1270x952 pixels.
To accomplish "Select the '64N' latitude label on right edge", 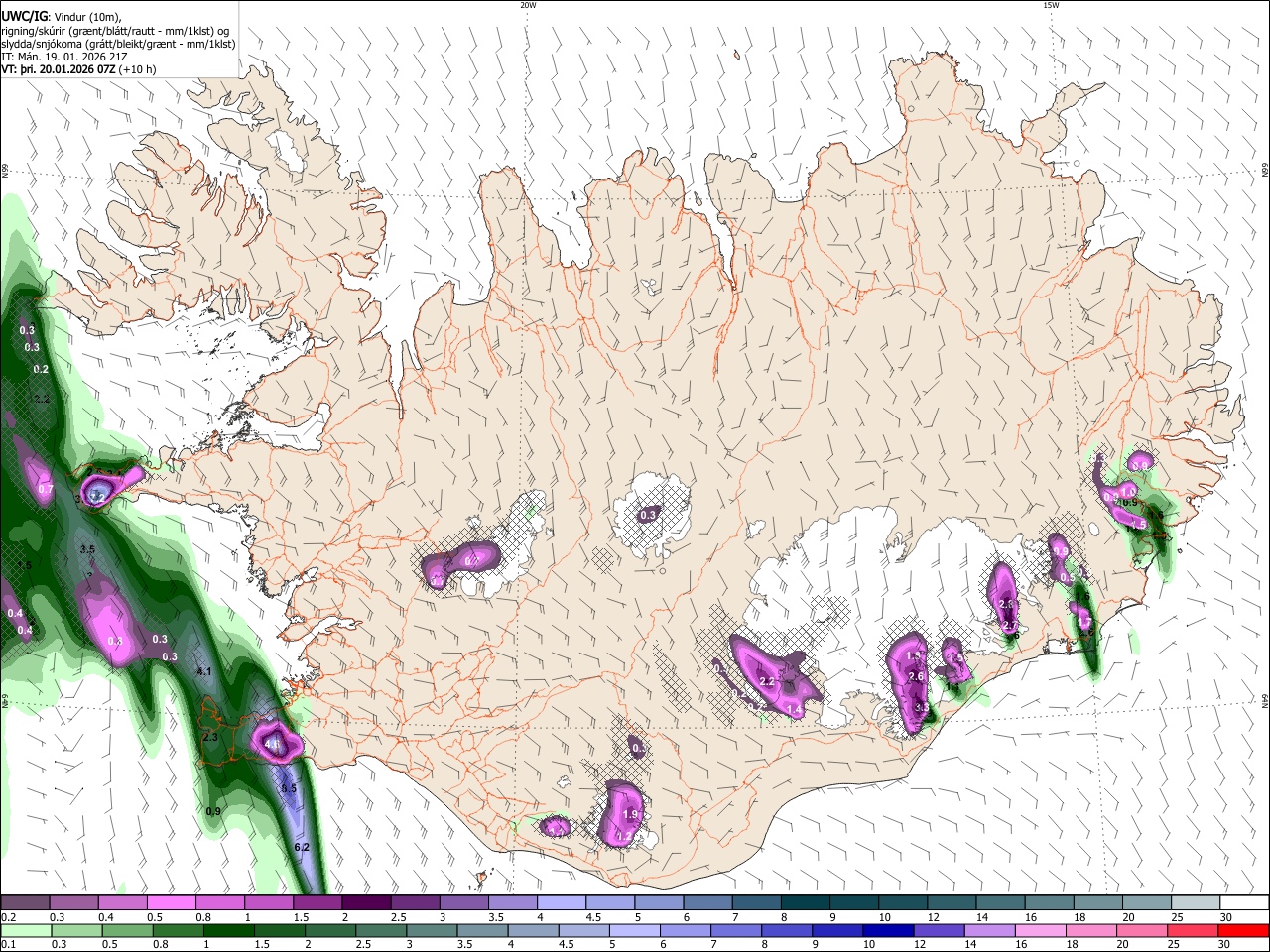I will pyautogui.click(x=1265, y=700).
